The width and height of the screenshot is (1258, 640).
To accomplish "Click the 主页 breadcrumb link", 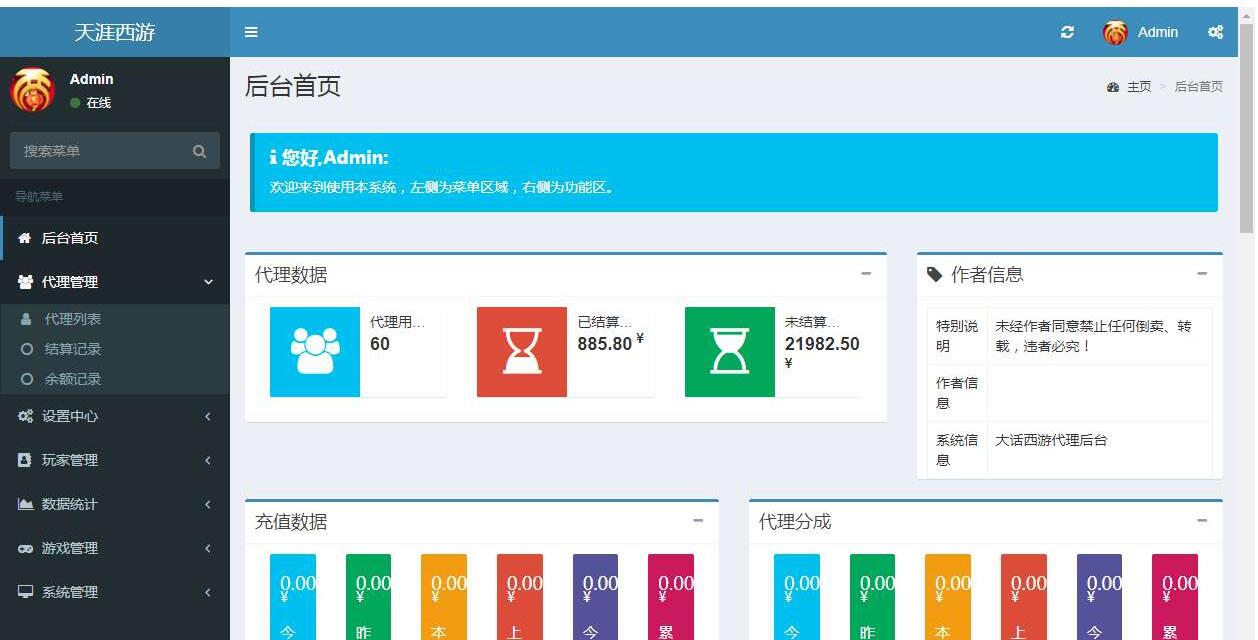I will (1138, 87).
